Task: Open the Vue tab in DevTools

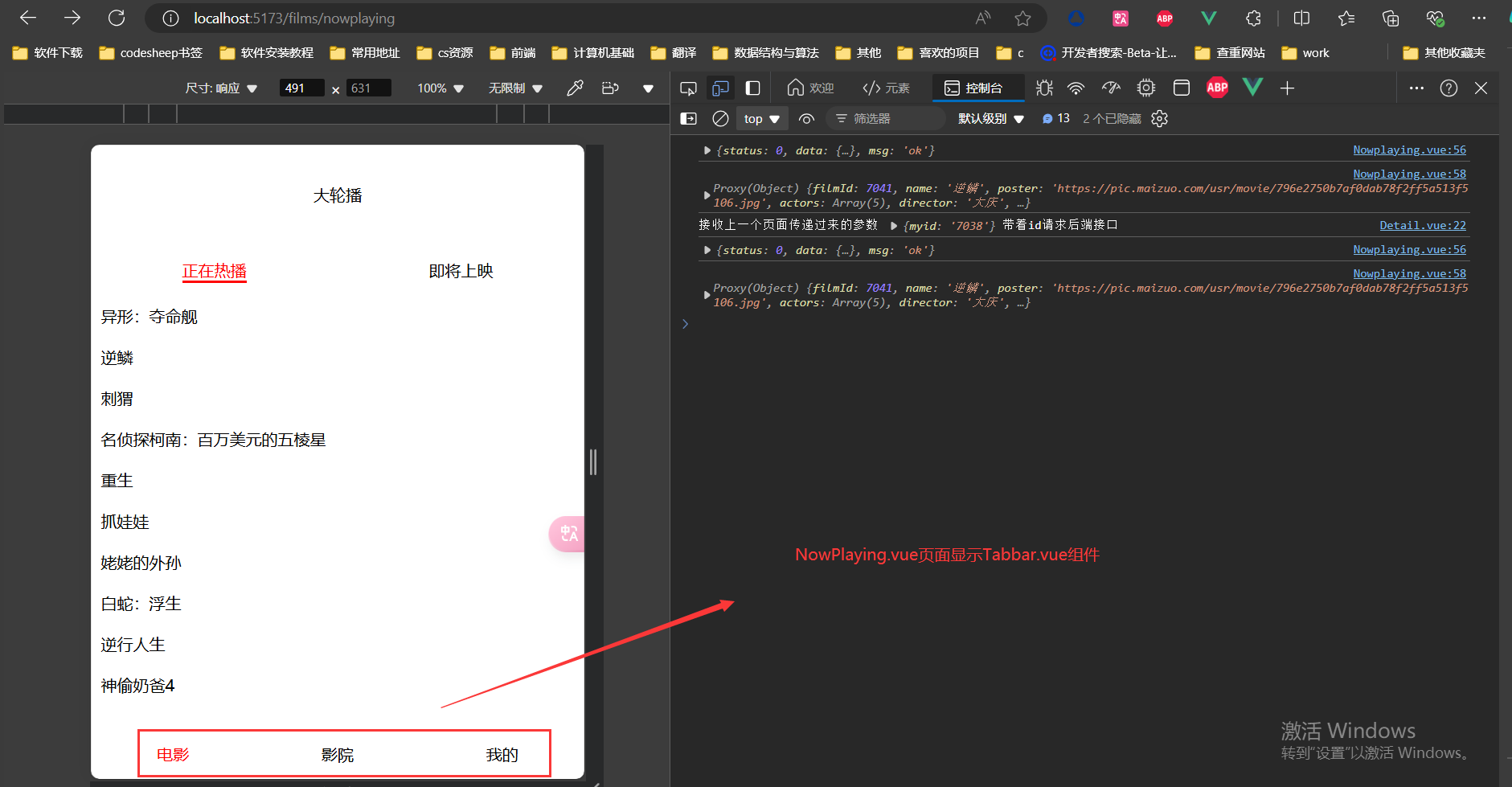Action: pyautogui.click(x=1252, y=87)
